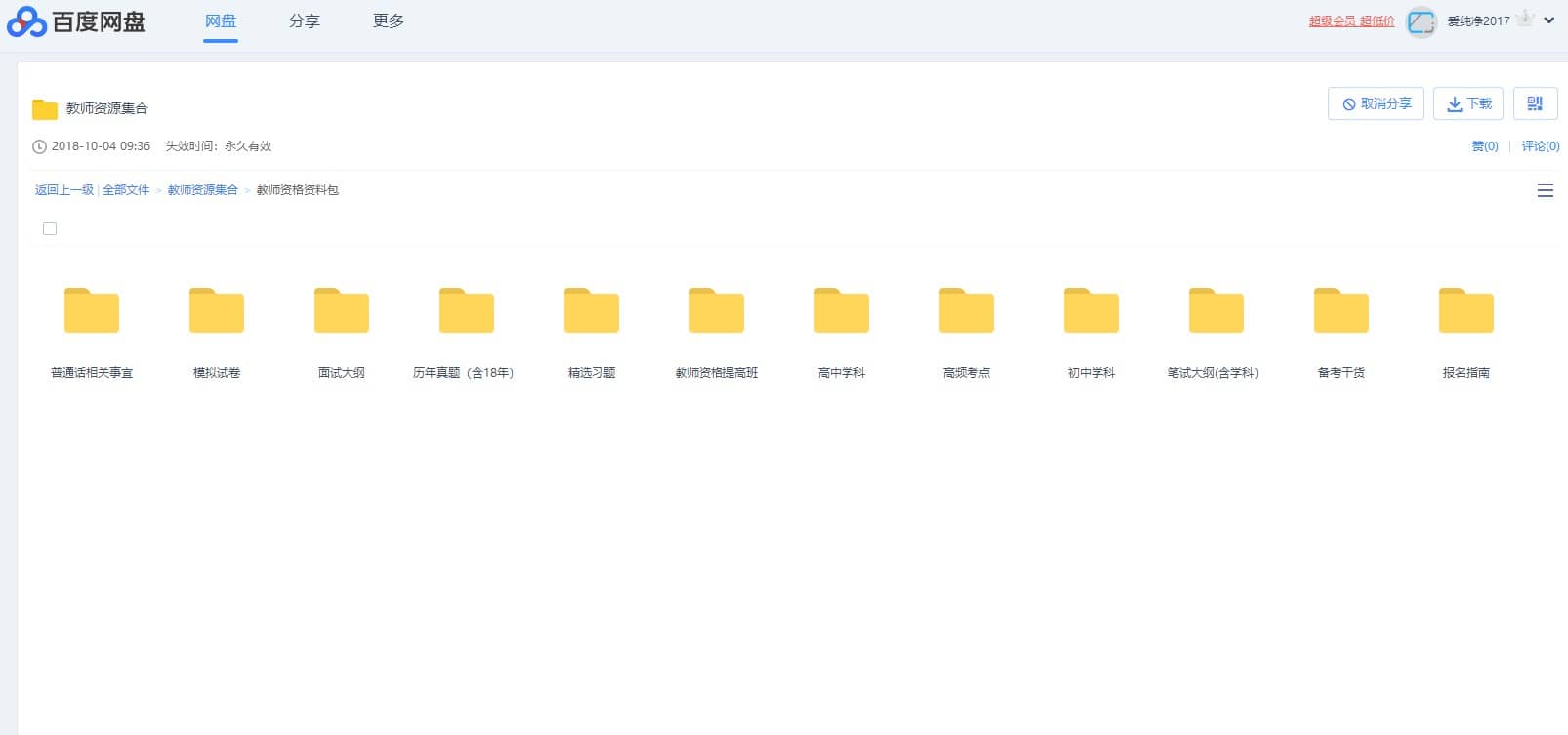
Task: Open the 教师资格提高班 folder
Action: click(x=717, y=311)
